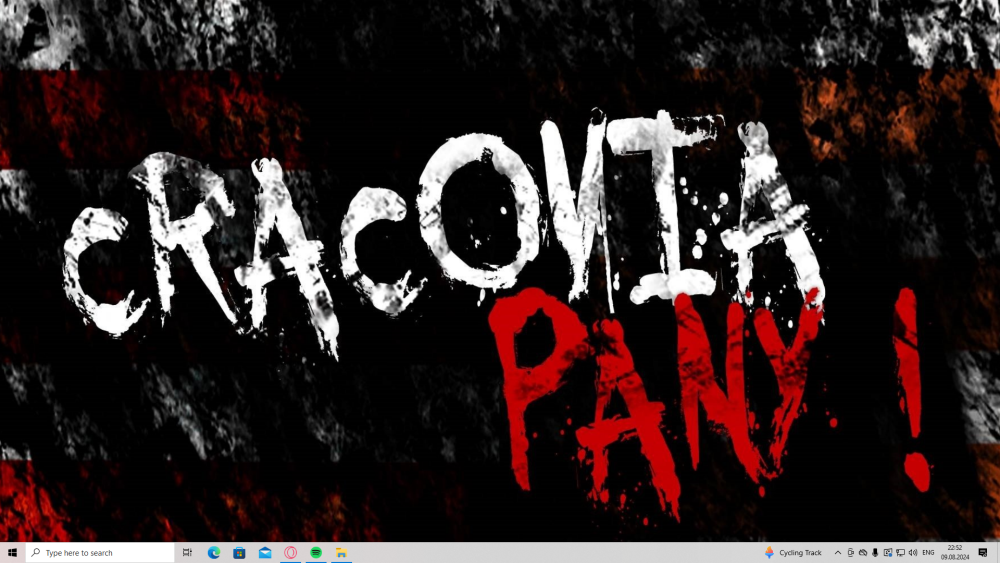Open File Explorer from the taskbar

point(341,553)
